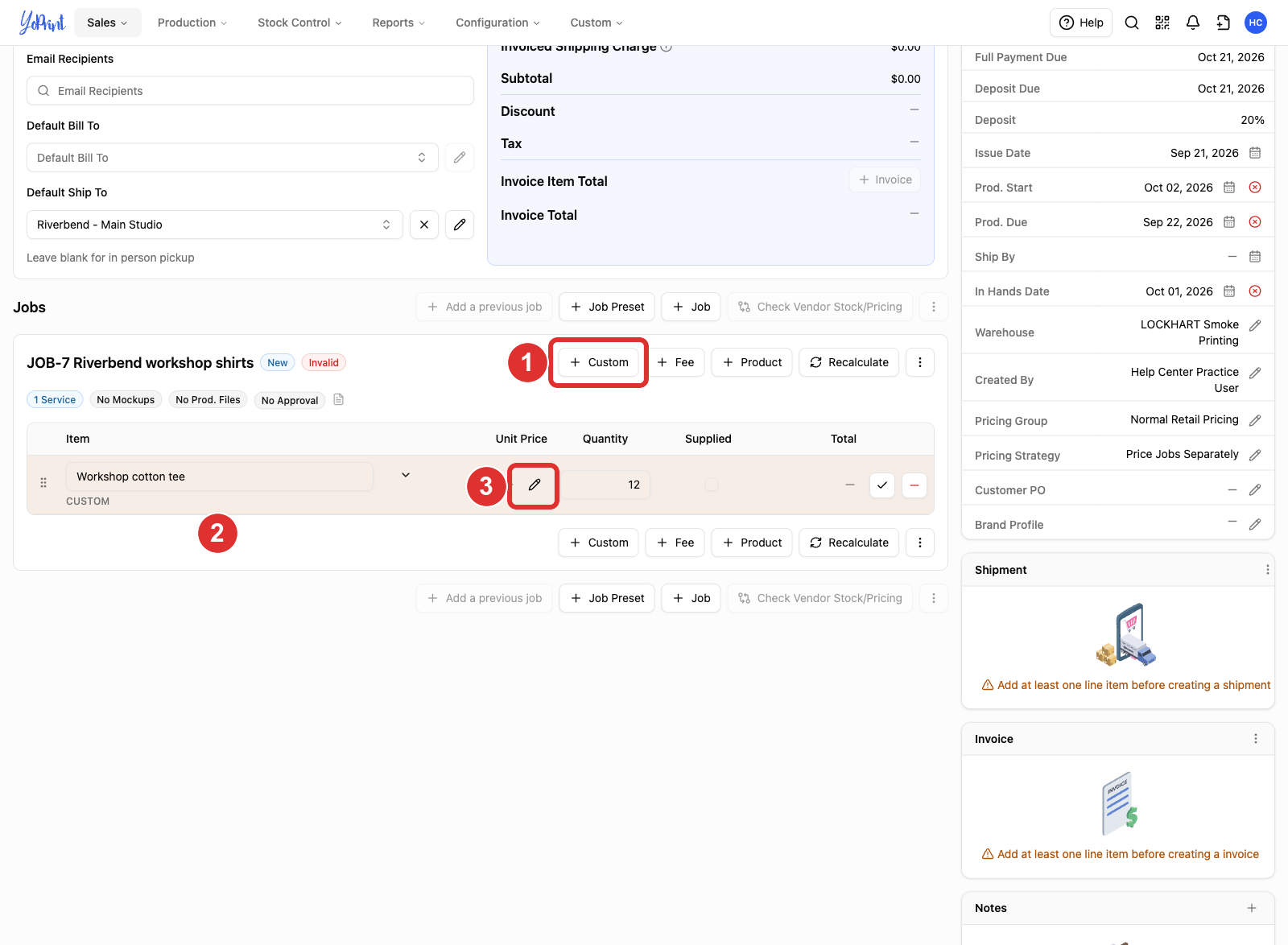Open the Riverbend - Main Studio dropdown

click(x=215, y=225)
